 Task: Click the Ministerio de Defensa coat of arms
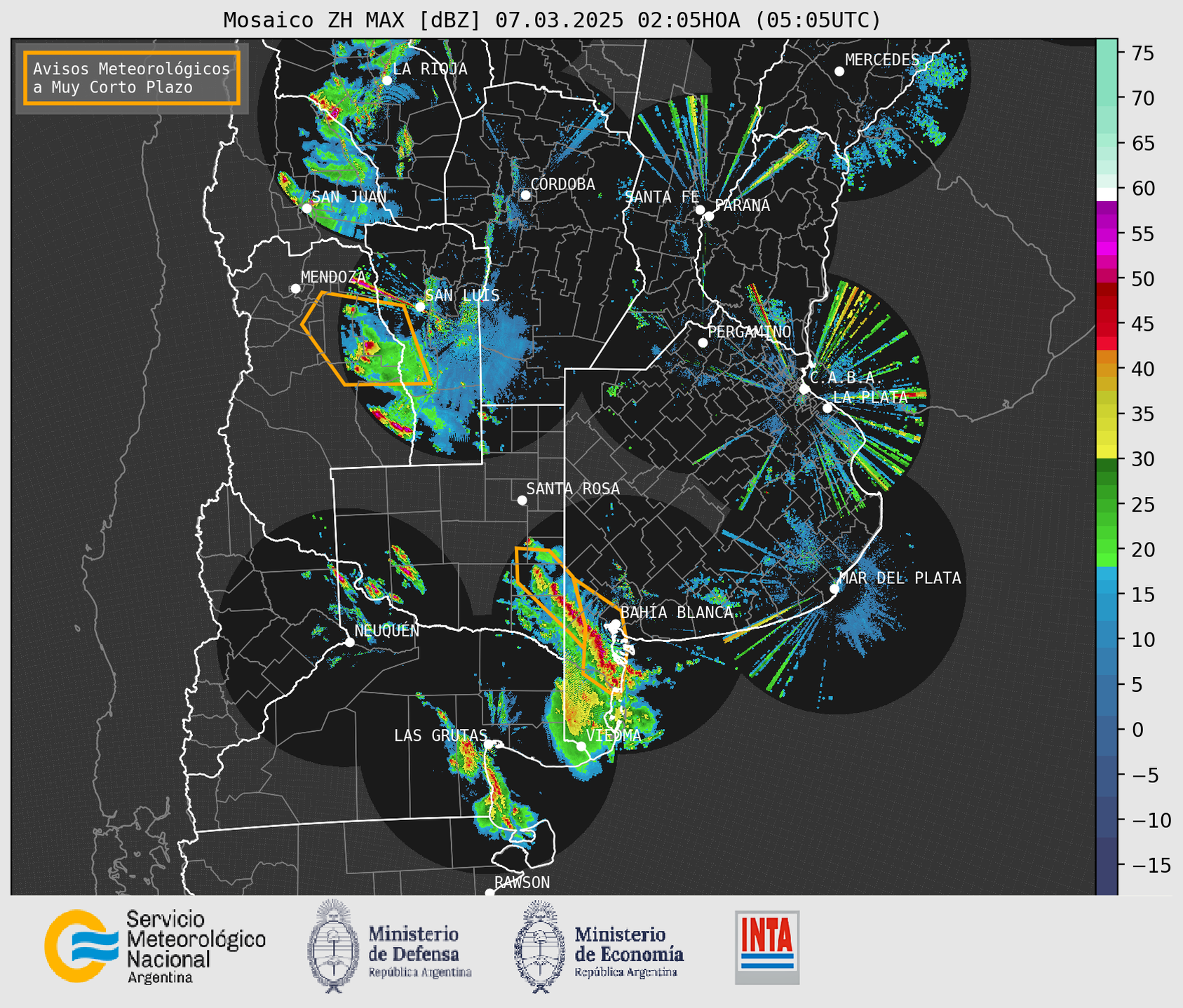tap(334, 946)
